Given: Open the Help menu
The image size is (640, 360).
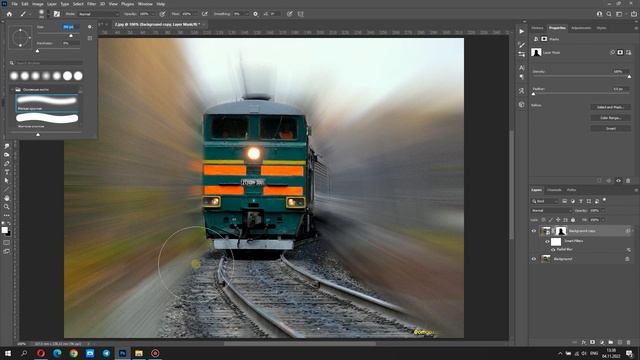Looking at the screenshot, I should pos(161,4).
